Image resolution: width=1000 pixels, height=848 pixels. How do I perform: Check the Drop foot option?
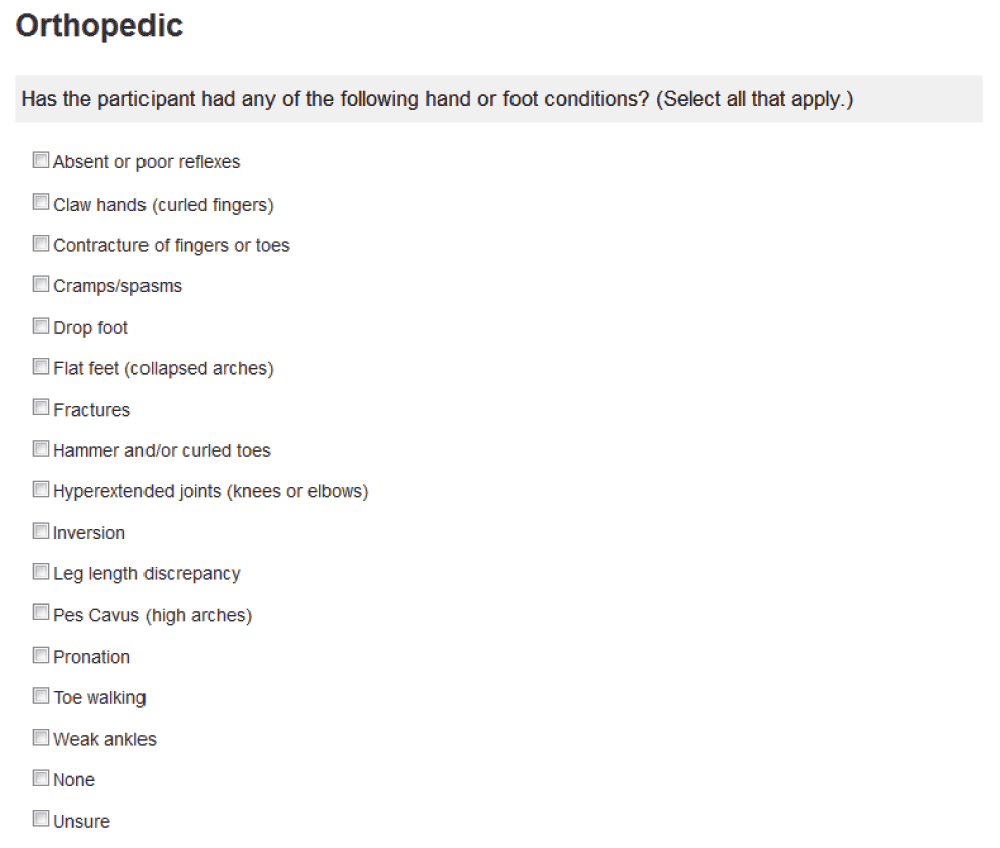41,326
